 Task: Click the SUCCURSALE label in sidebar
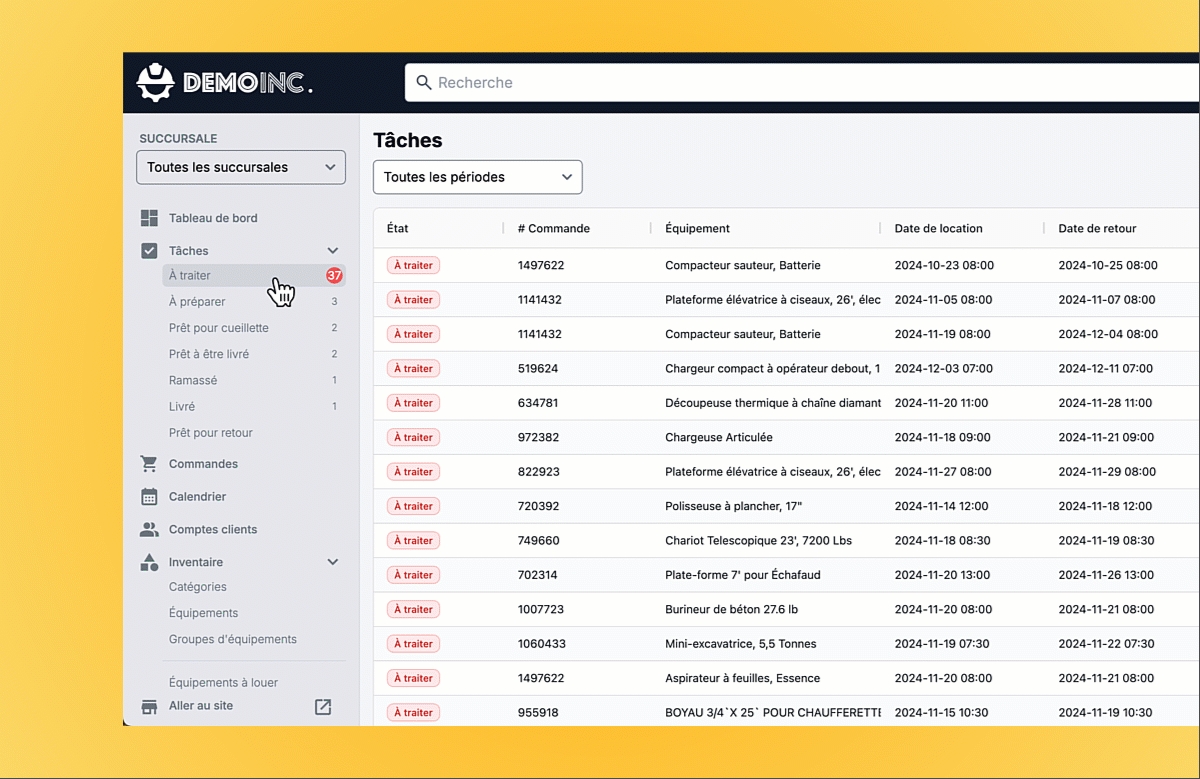coord(178,139)
